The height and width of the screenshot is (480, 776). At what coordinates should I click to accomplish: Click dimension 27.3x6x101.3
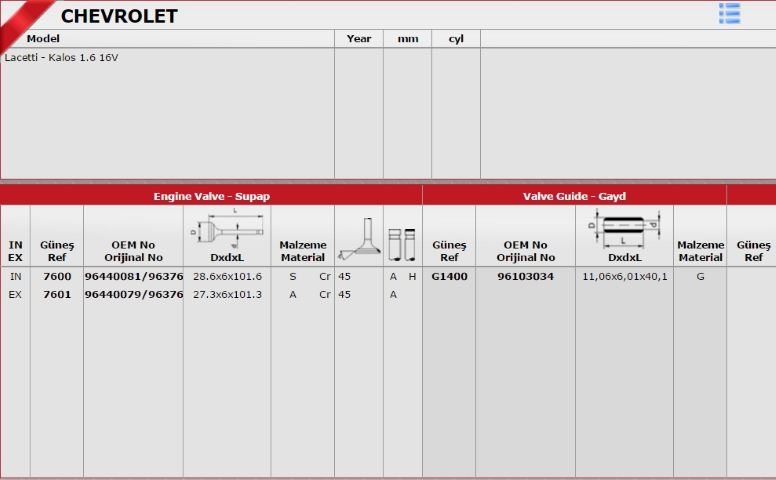227,294
